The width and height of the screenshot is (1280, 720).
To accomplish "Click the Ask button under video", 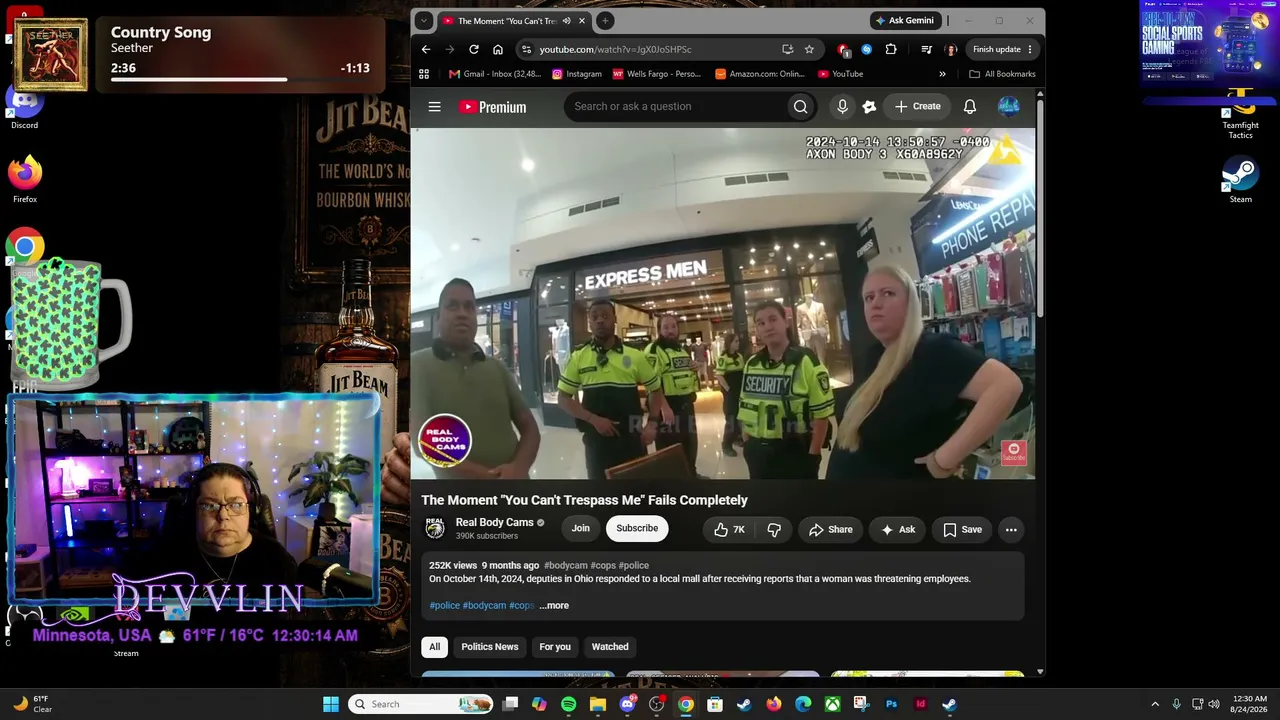I will 898,529.
